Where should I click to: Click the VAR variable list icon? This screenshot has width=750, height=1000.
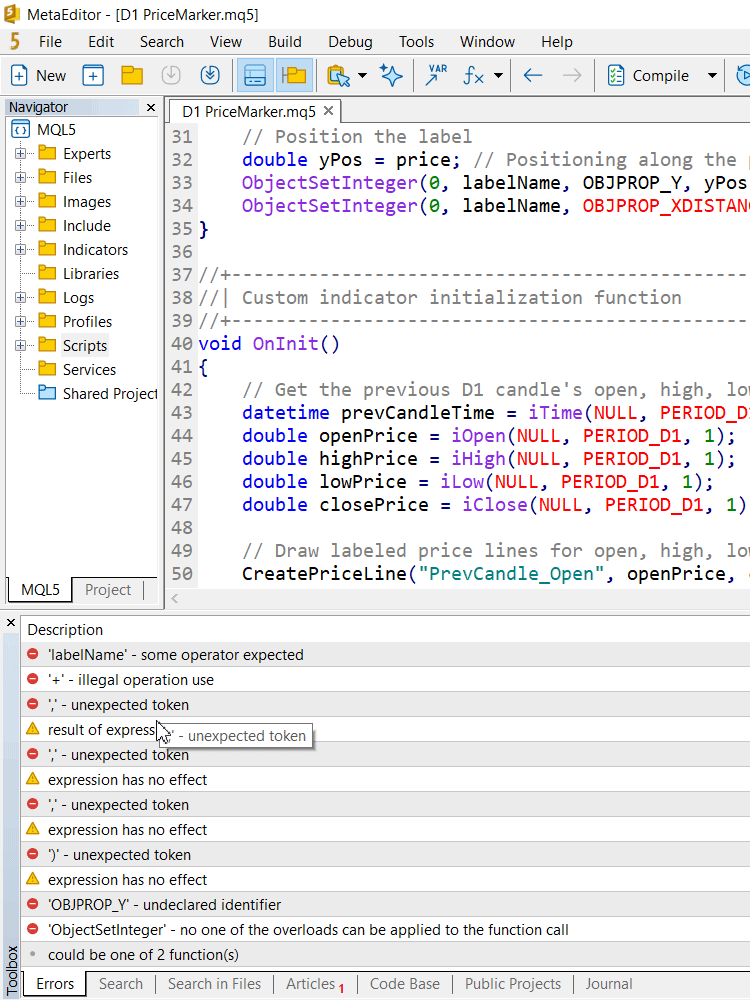tap(437, 75)
